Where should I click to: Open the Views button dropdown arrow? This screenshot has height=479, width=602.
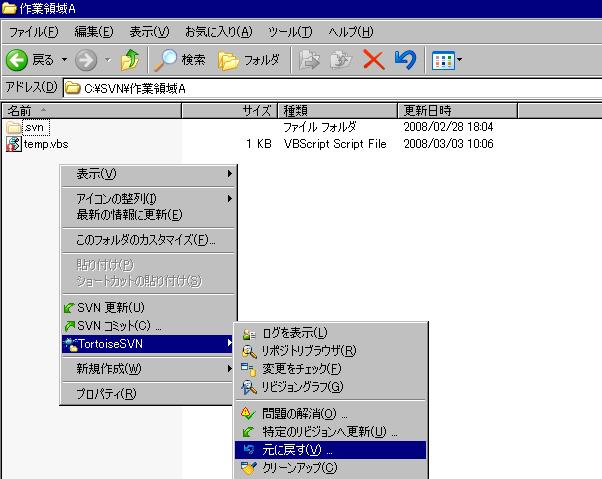pyautogui.click(x=459, y=60)
